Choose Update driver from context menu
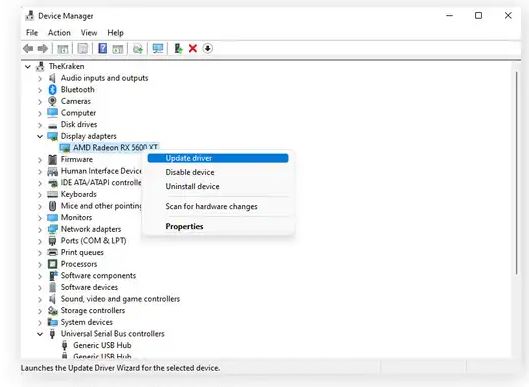Viewport: 529px width, 387px height. click(x=218, y=158)
